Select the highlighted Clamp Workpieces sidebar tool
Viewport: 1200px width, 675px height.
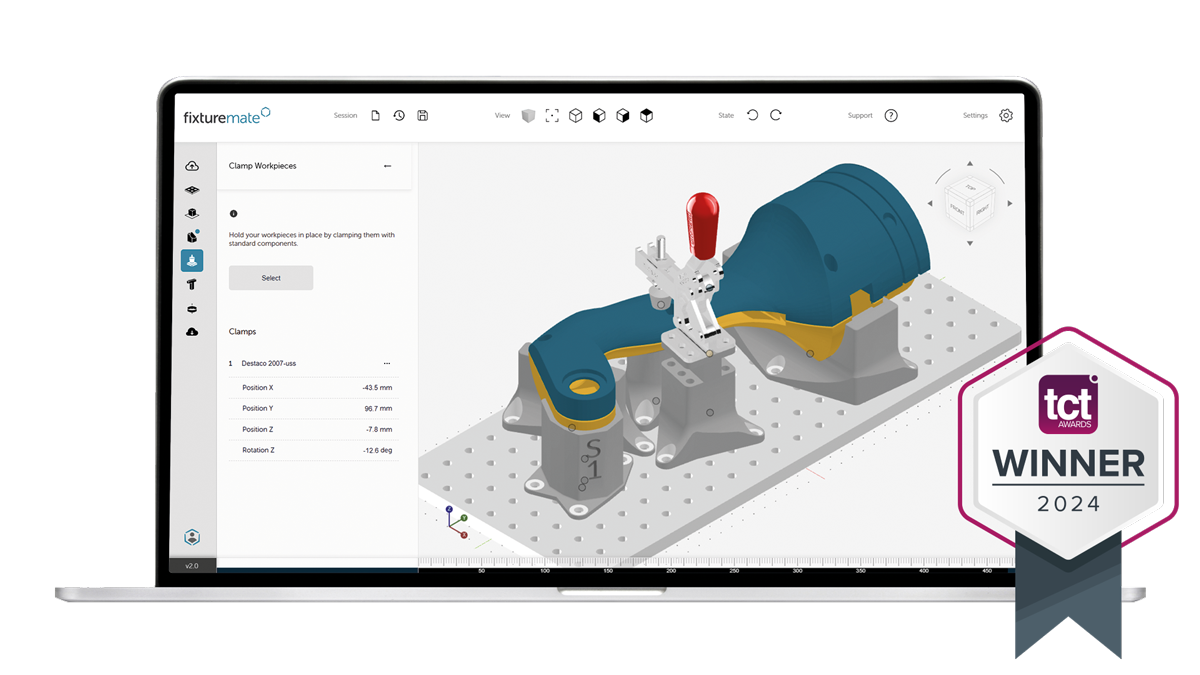192,260
